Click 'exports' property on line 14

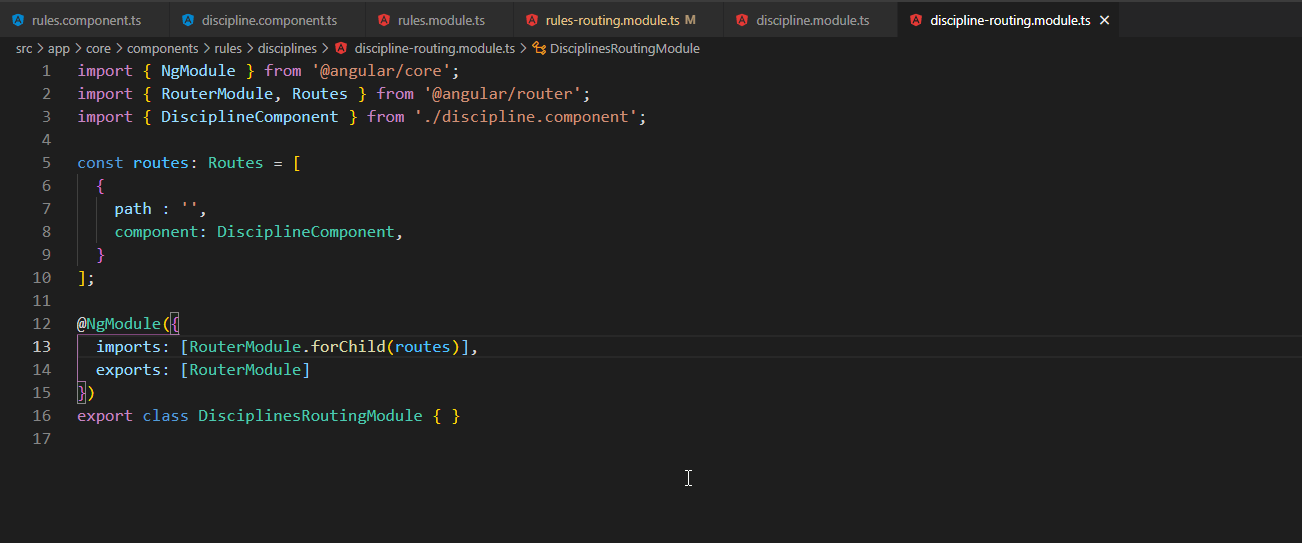(129, 370)
